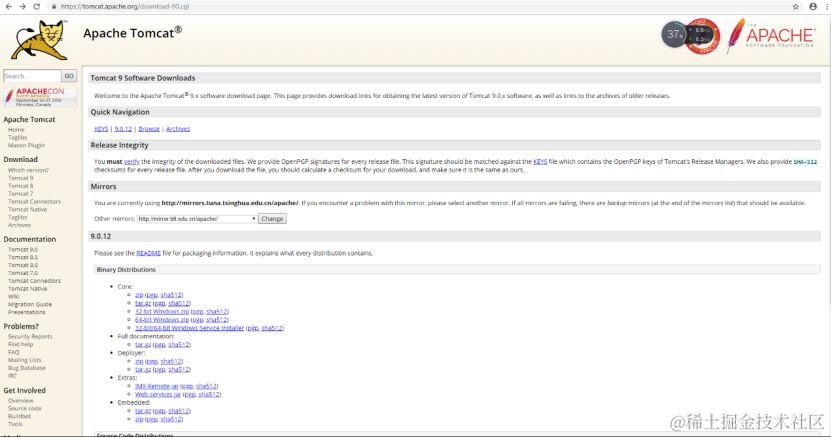This screenshot has height=438, width=831.
Task: Open Migration Guide sidebar link
Action: pyautogui.click(x=30, y=304)
